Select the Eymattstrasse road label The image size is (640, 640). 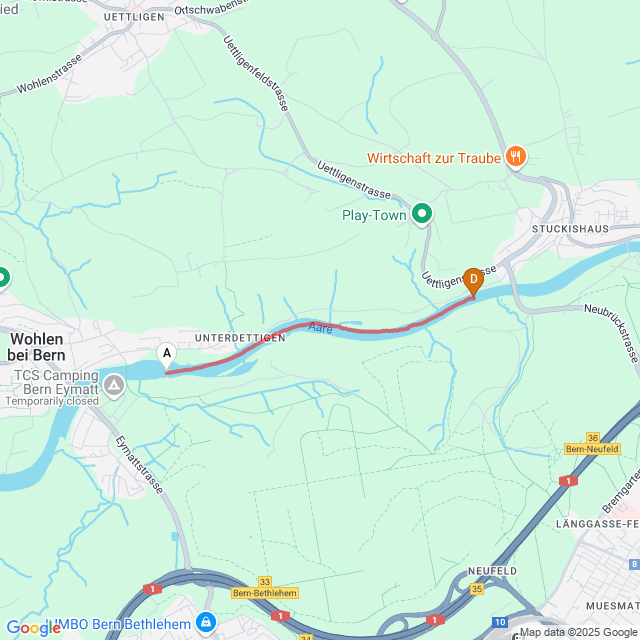tap(140, 465)
